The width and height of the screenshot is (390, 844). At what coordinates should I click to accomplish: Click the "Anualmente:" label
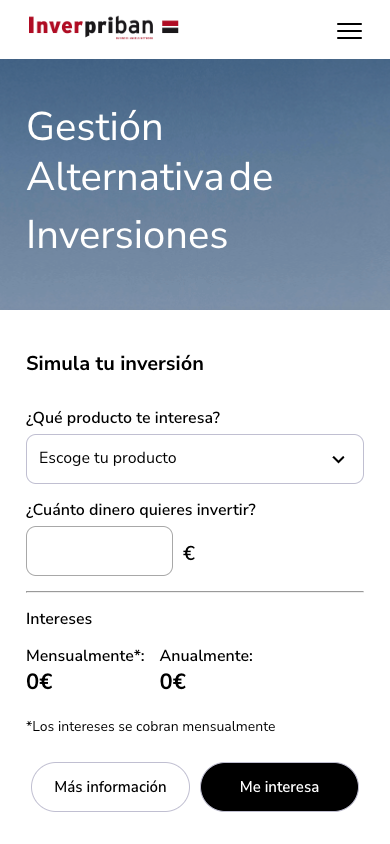pos(206,656)
